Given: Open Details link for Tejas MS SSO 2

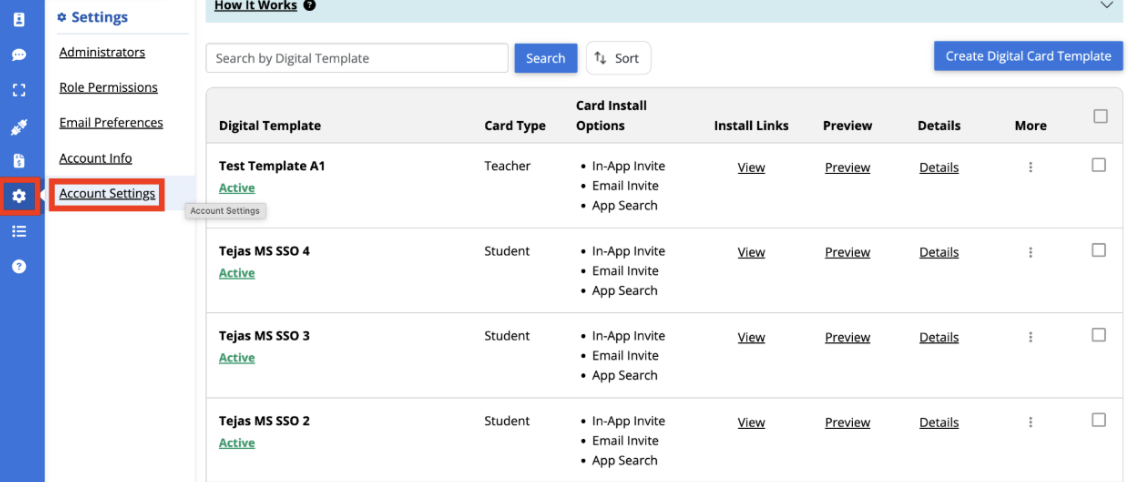Looking at the screenshot, I should [939, 422].
